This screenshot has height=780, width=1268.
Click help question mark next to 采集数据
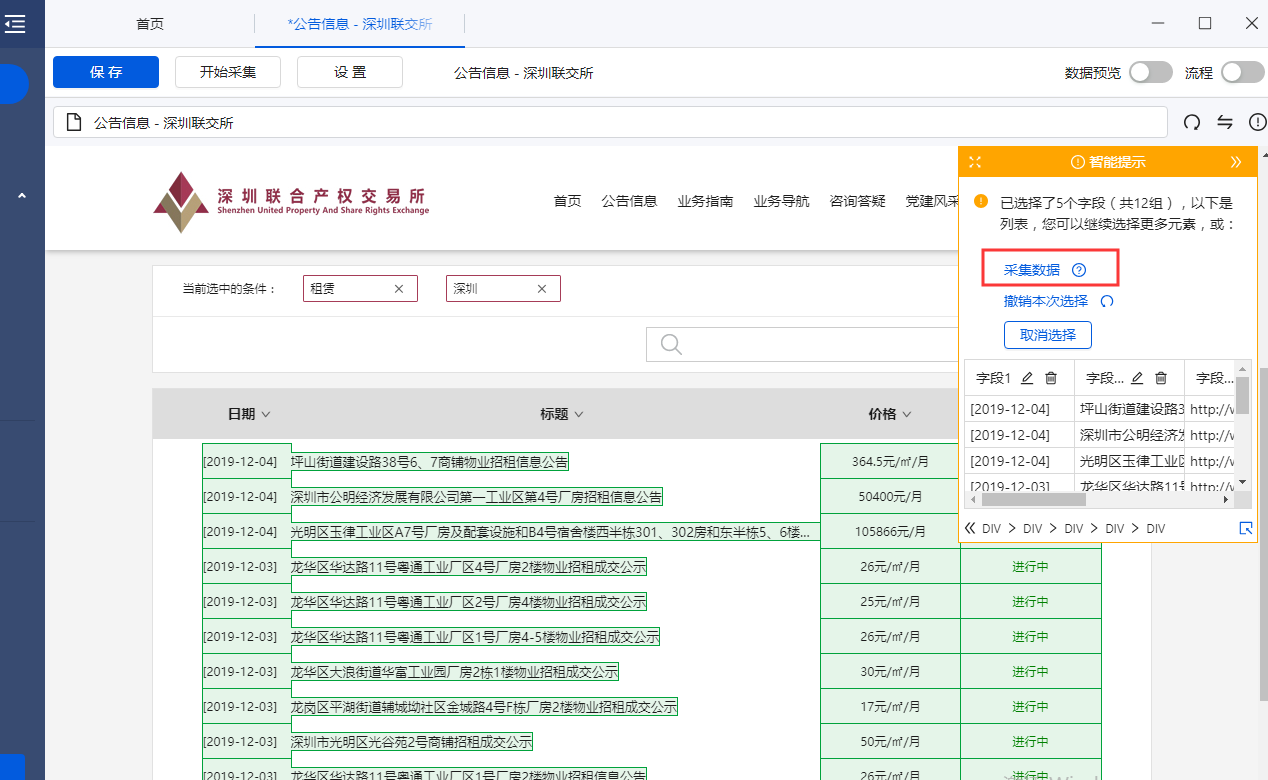click(1078, 270)
